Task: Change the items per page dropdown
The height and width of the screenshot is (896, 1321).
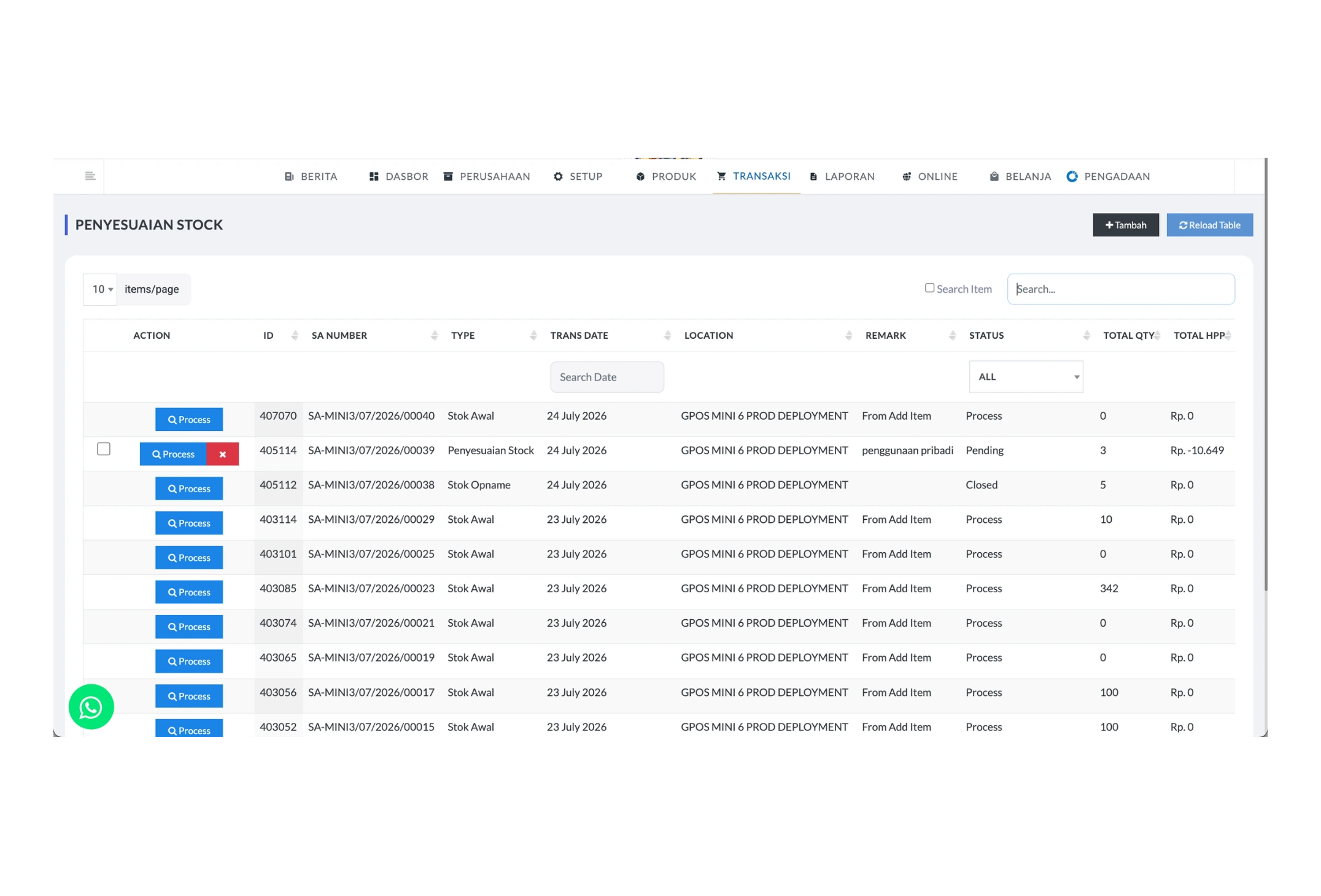Action: [100, 289]
